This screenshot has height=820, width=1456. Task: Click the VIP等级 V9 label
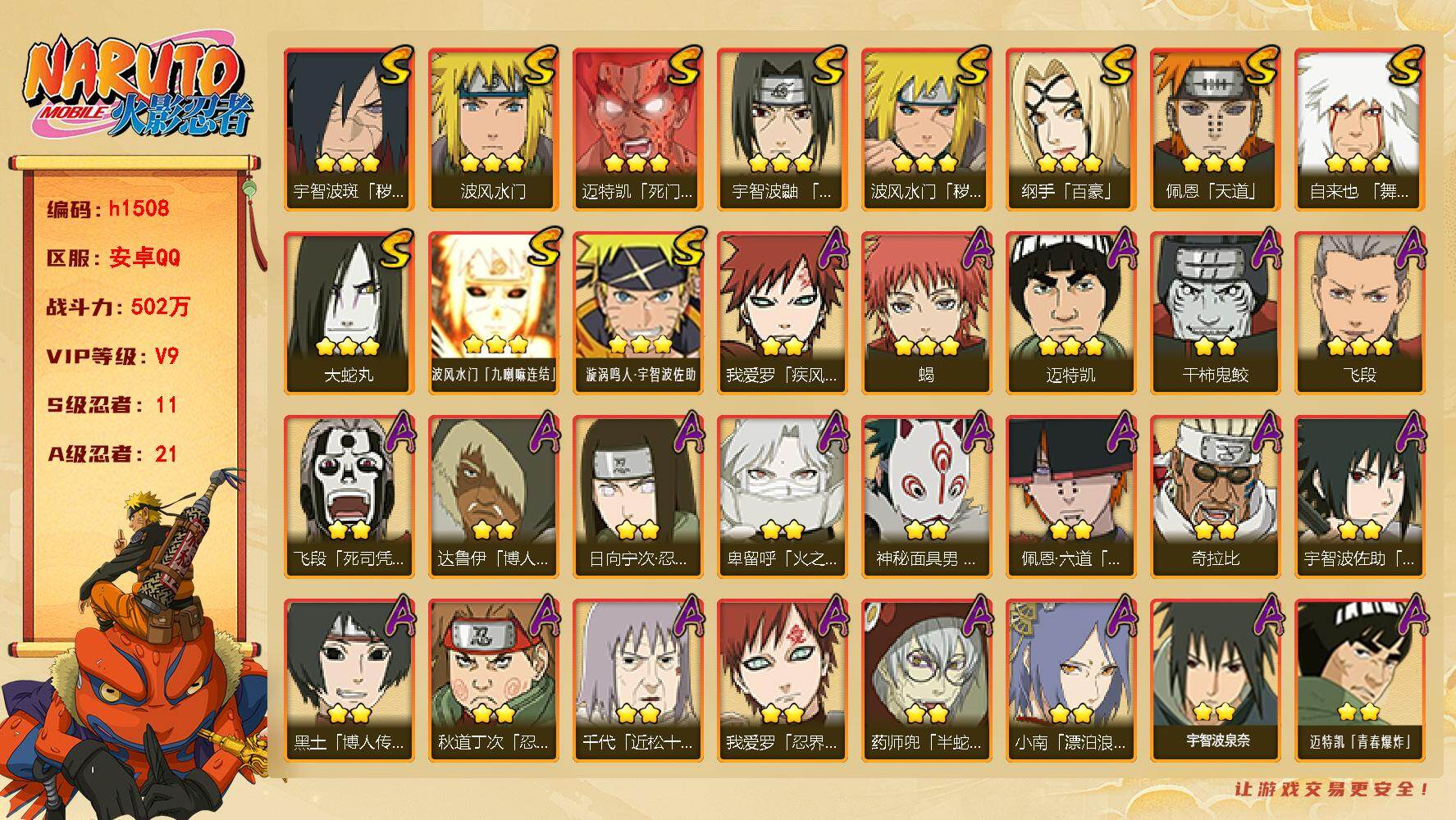[113, 356]
